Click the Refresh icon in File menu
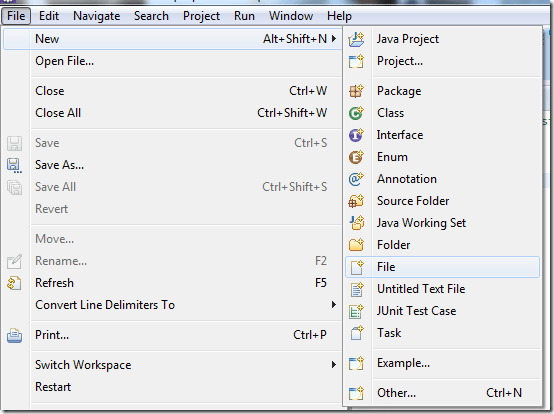554x414 pixels. [14, 283]
